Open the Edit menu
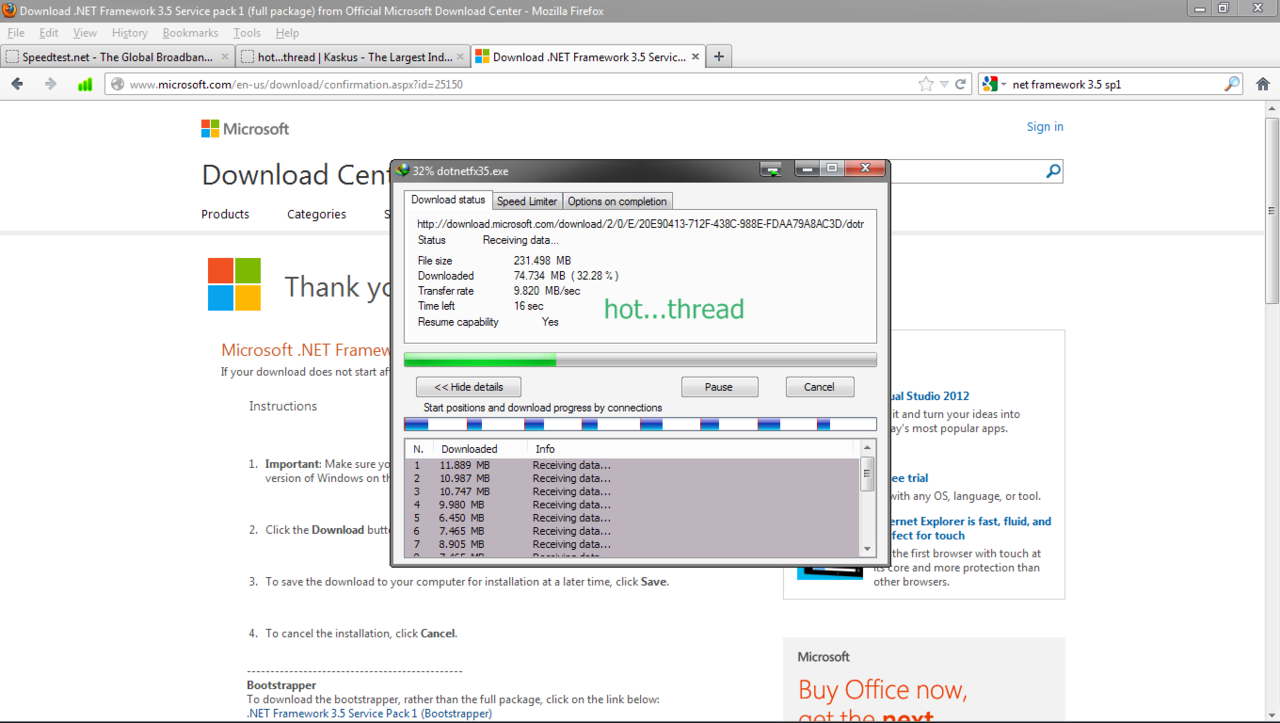Viewport: 1280px width, 723px height. 49,33
